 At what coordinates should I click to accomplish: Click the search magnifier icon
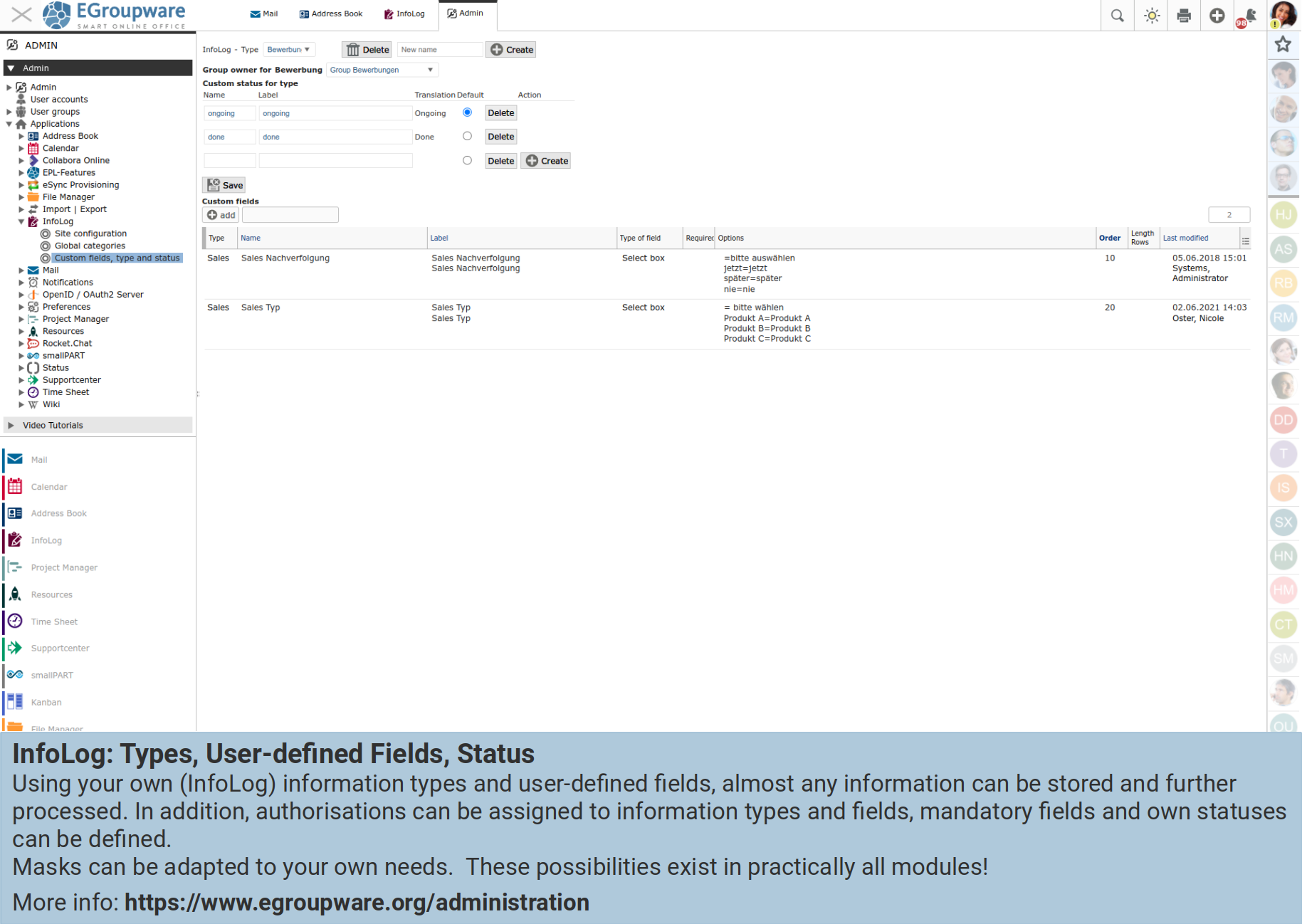tap(1117, 16)
